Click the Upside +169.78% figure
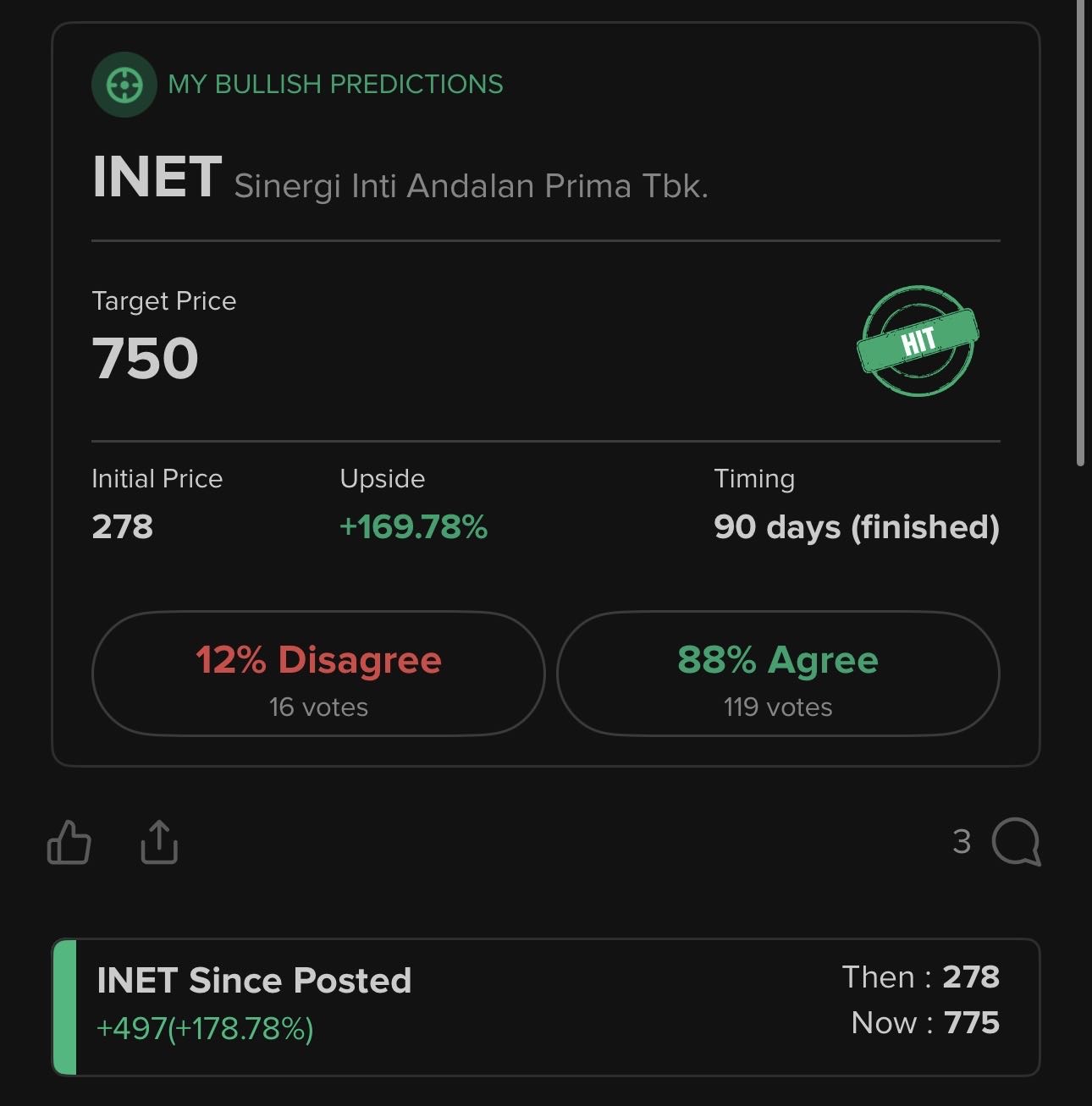1092x1106 pixels. point(413,527)
